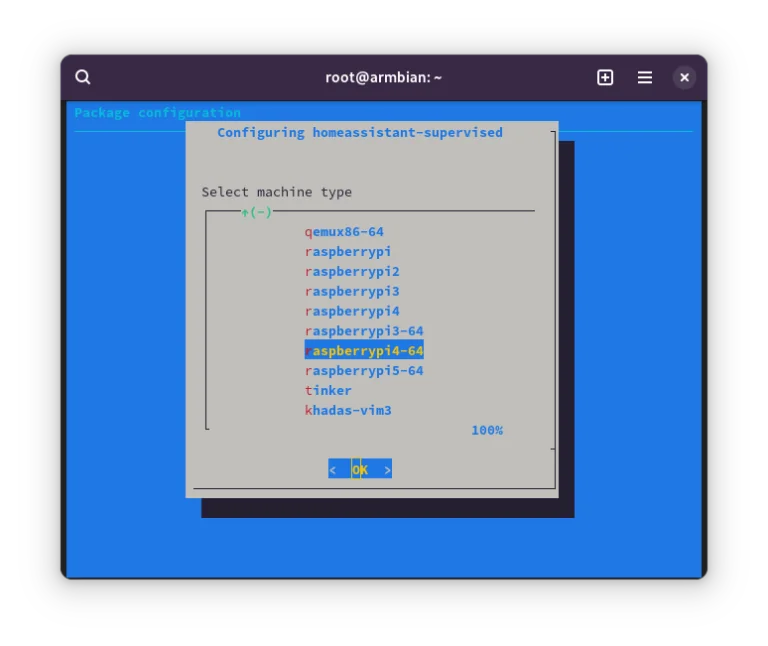Click the terminal search icon
This screenshot has width=768, height=646.
coord(83,77)
